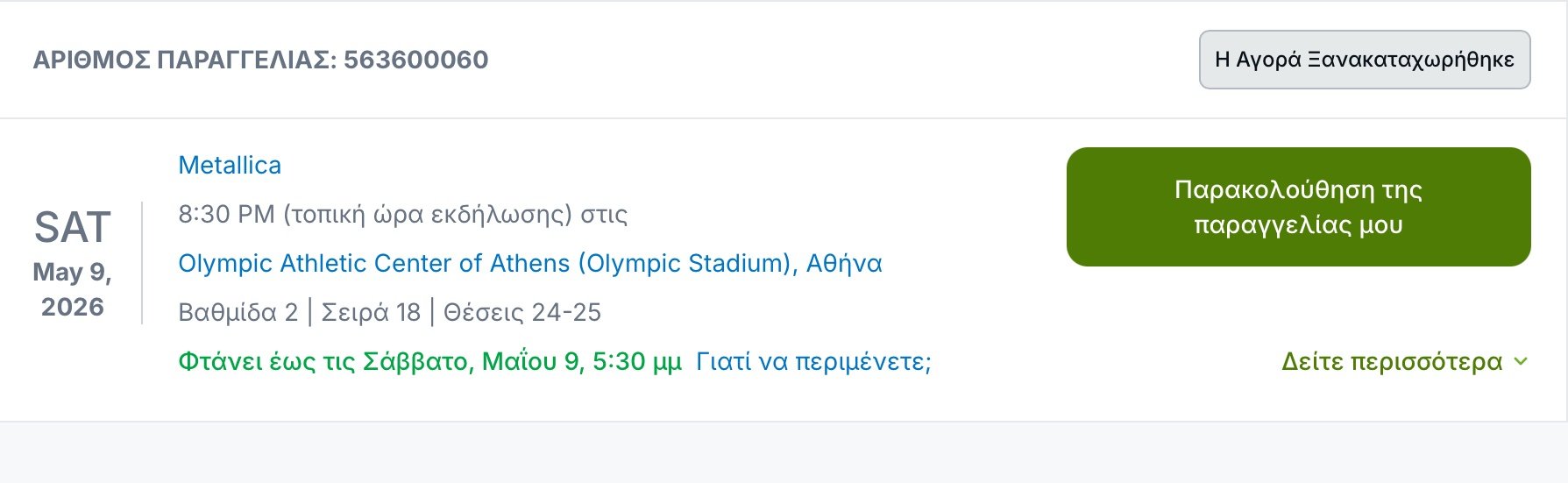Image resolution: width=1568 pixels, height=483 pixels.
Task: Click the order number 563600060
Action: click(416, 60)
